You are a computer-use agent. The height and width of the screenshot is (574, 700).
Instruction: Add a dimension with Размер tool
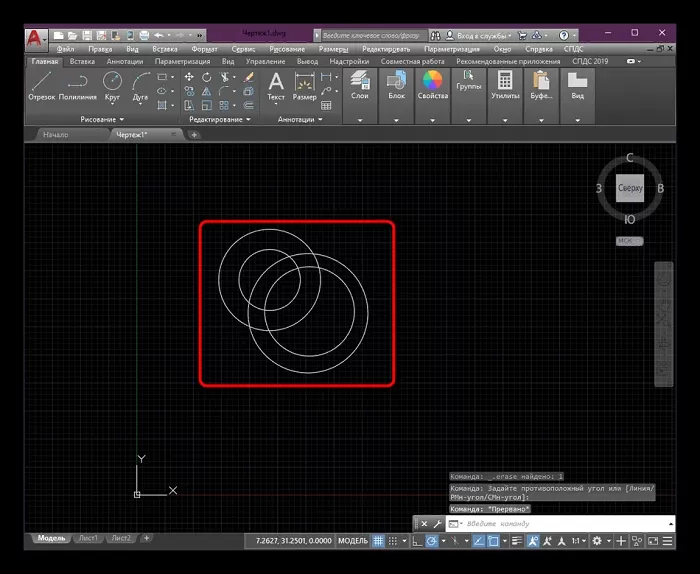[304, 86]
